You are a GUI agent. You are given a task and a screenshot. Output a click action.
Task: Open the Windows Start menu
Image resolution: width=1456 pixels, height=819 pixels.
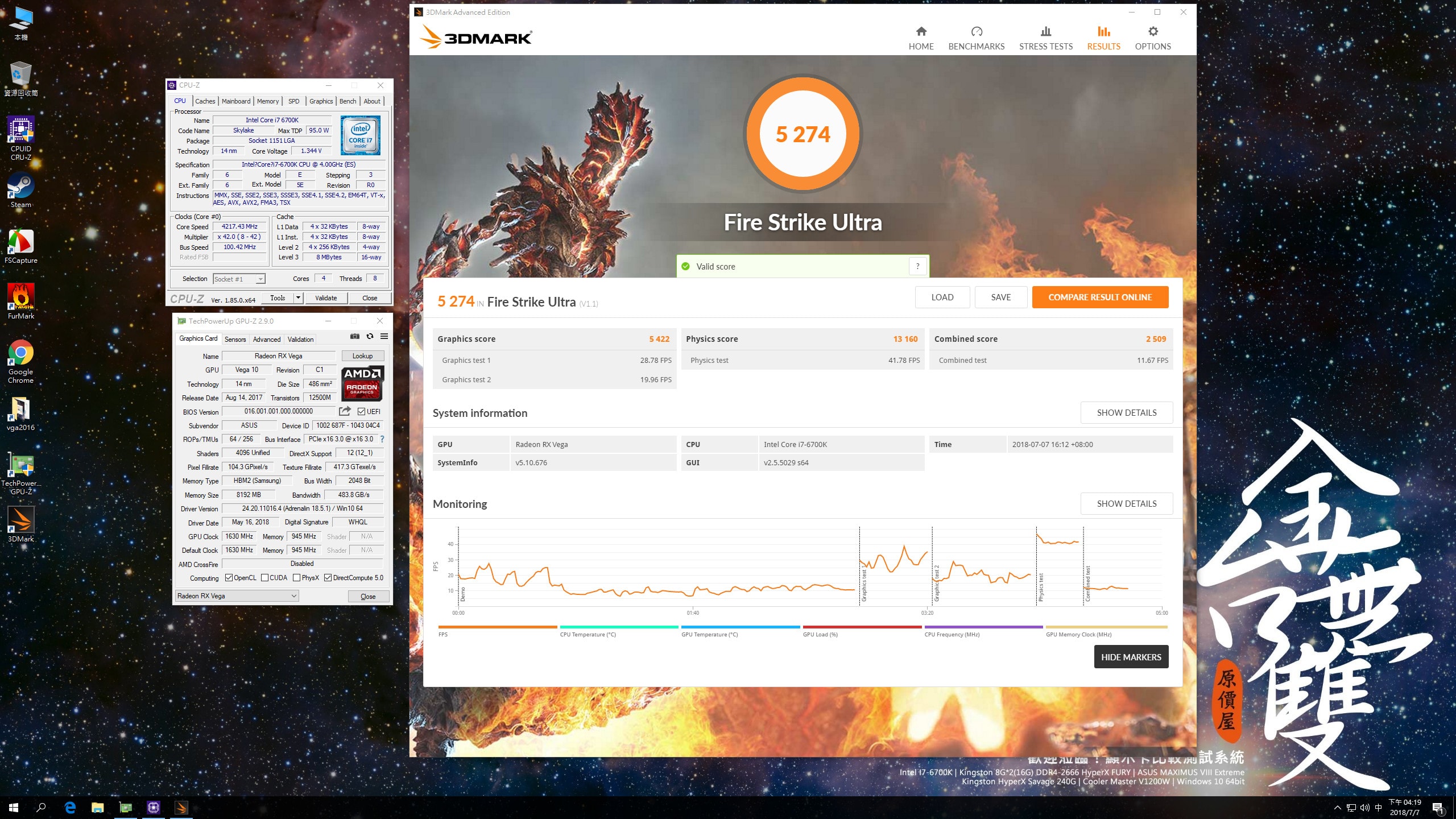[14, 807]
